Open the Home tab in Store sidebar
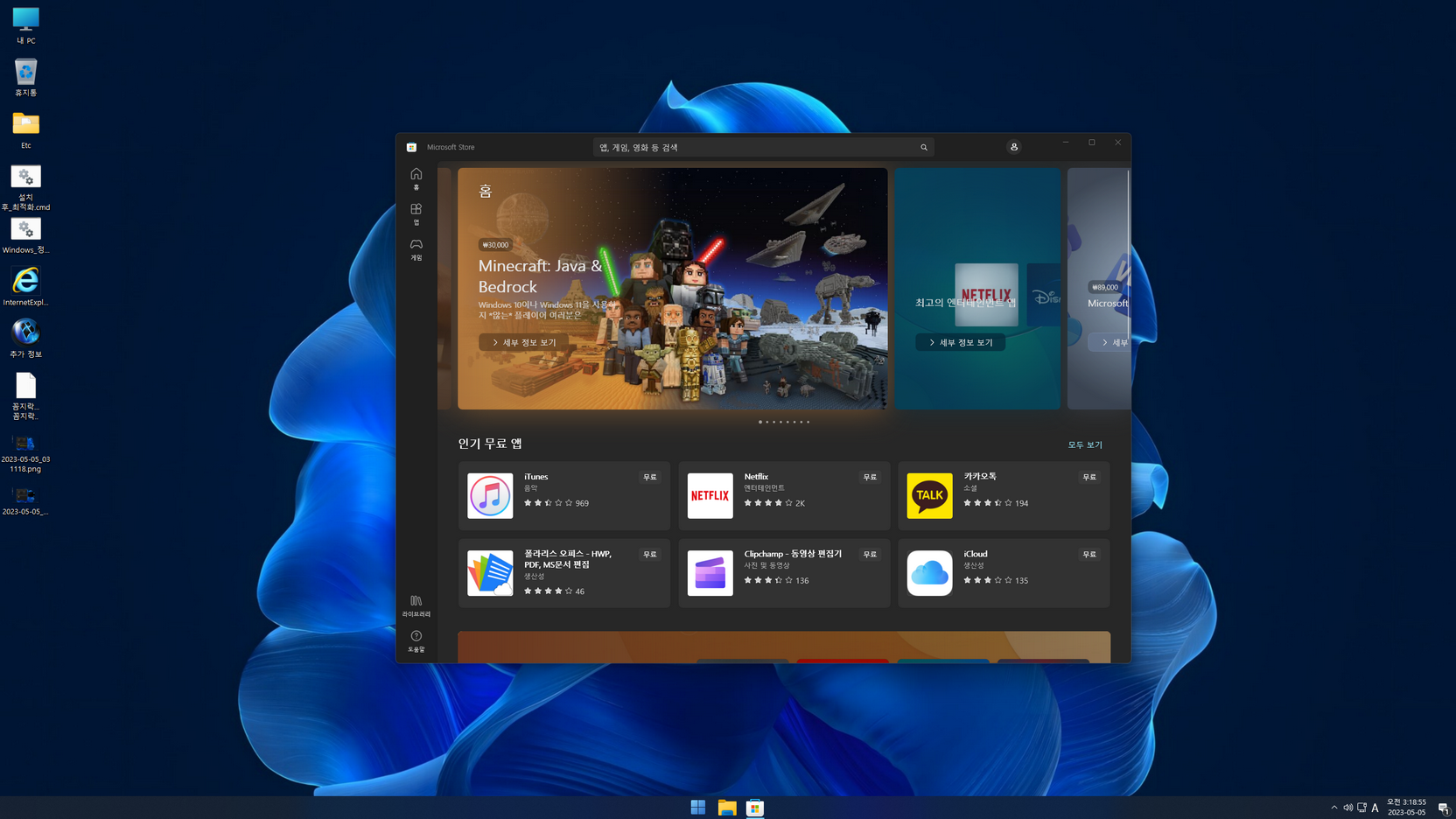This screenshot has width=1456, height=819. click(416, 178)
